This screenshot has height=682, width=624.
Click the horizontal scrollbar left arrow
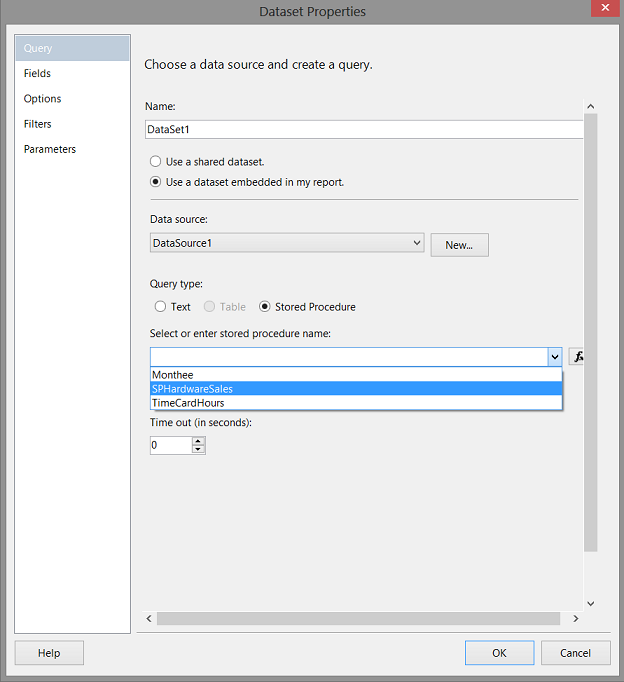[150, 619]
